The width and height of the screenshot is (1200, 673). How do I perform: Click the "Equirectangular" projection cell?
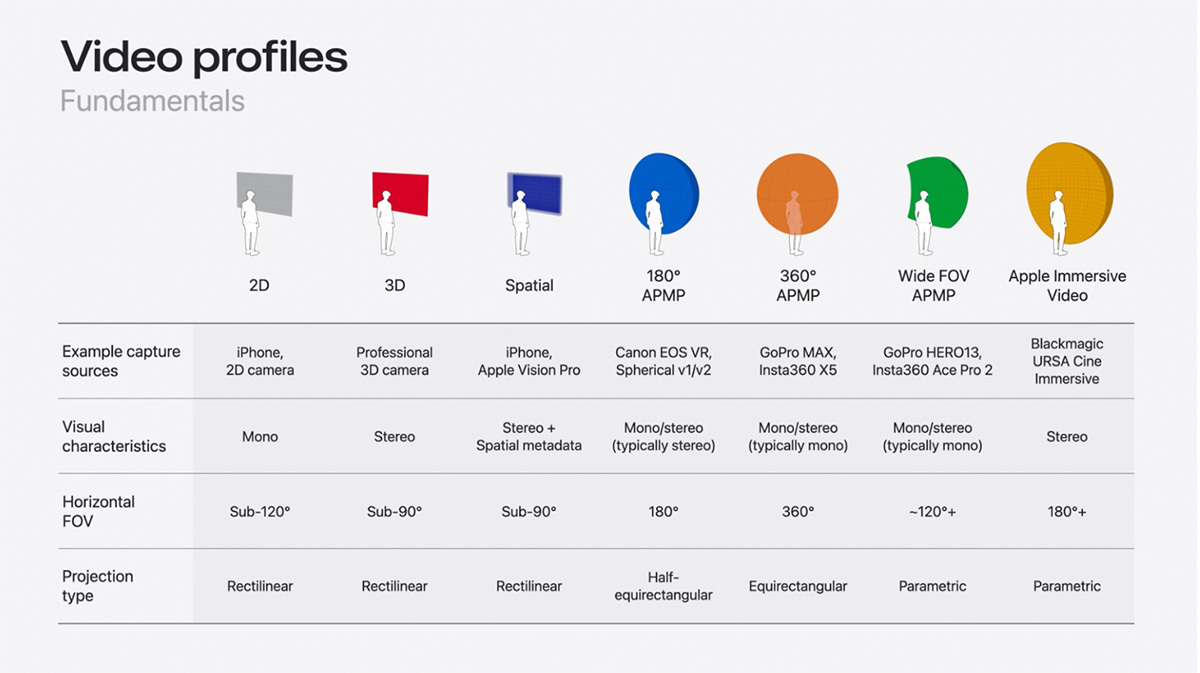point(797,586)
